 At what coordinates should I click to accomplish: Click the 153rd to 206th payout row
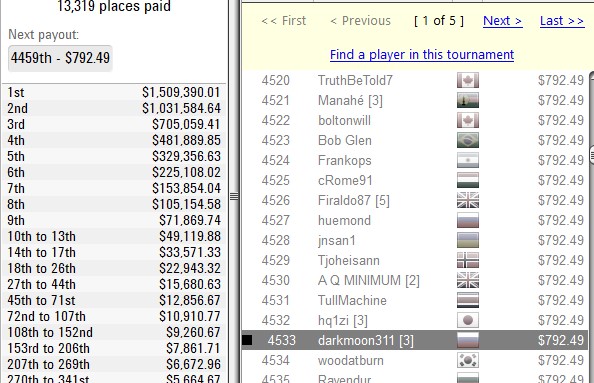[x=114, y=348]
